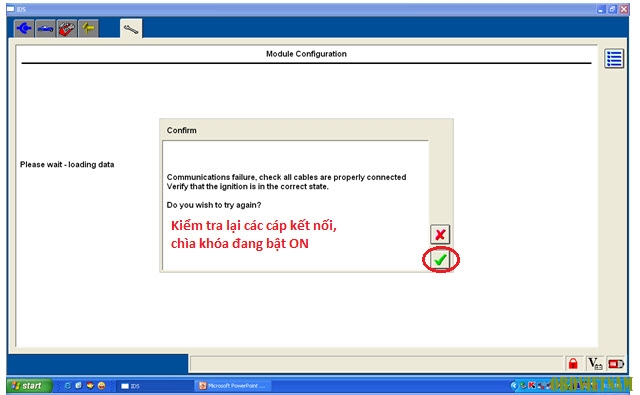Click the 'Please wait - loading data' text

pos(67,164)
